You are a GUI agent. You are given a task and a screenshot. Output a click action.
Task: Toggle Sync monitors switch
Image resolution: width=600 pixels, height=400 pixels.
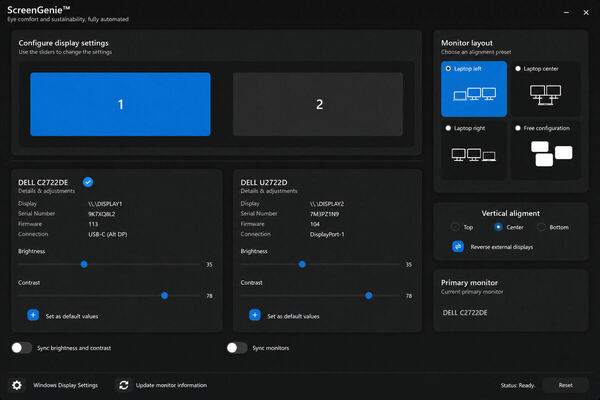coord(237,348)
